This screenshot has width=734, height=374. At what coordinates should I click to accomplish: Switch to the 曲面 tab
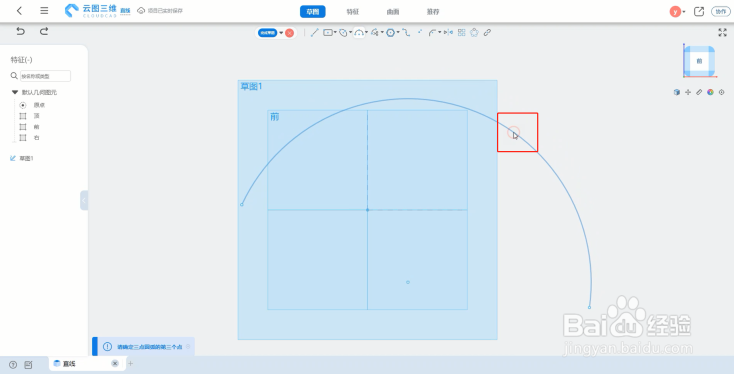[393, 12]
